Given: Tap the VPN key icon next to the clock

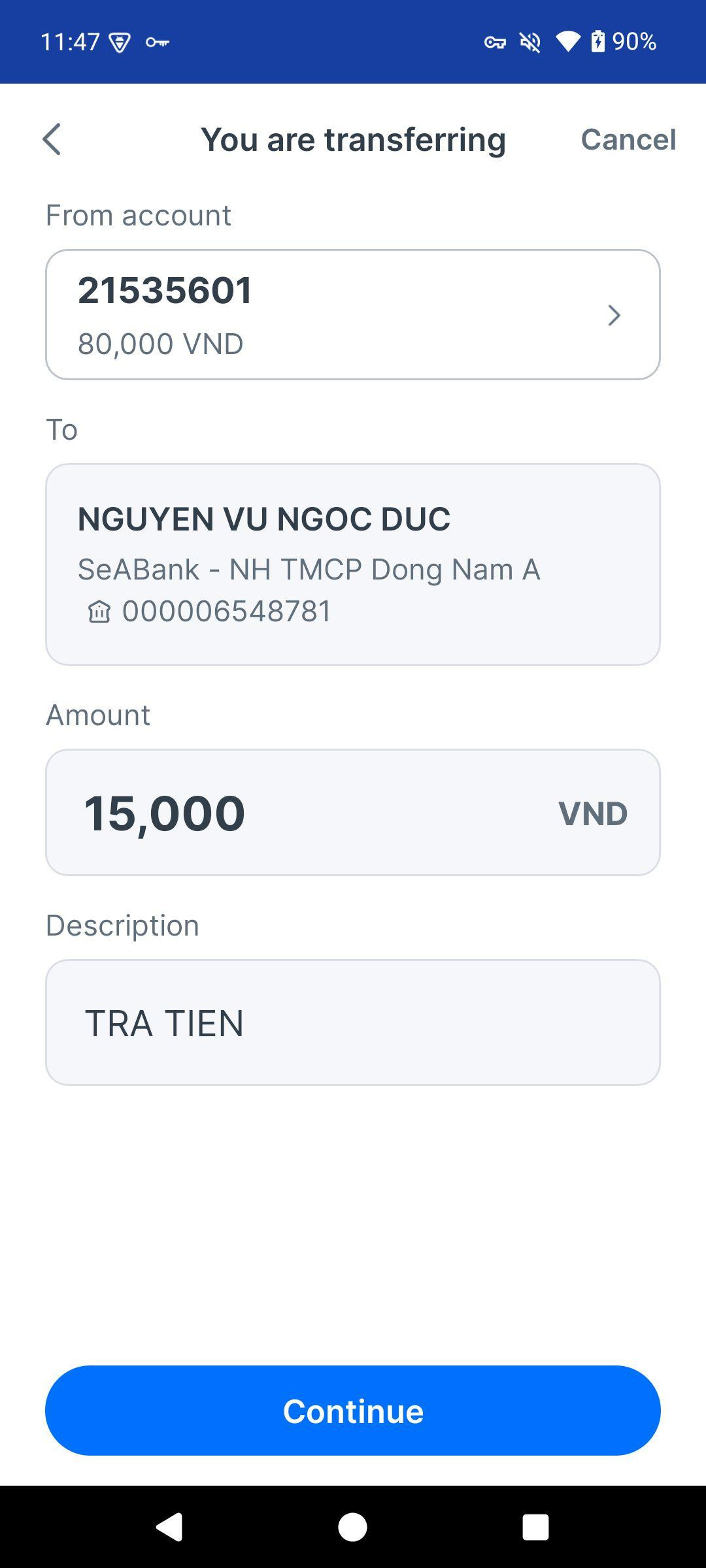Looking at the screenshot, I should [x=157, y=42].
